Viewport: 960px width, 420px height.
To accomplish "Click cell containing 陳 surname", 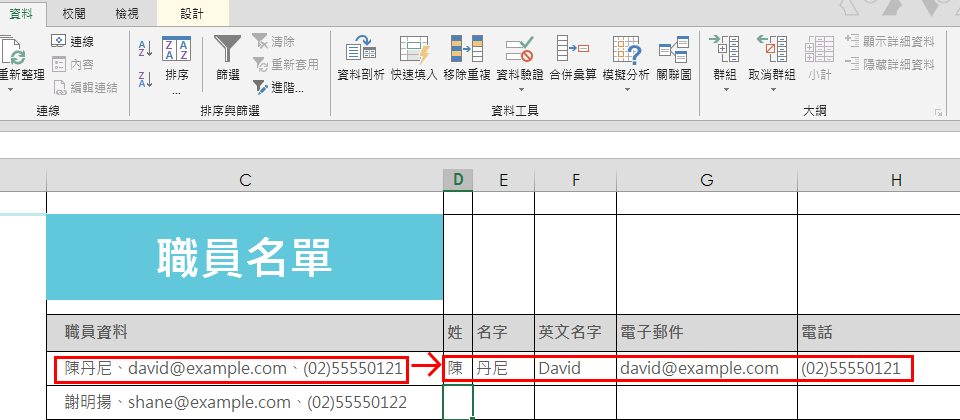I will click(x=458, y=368).
